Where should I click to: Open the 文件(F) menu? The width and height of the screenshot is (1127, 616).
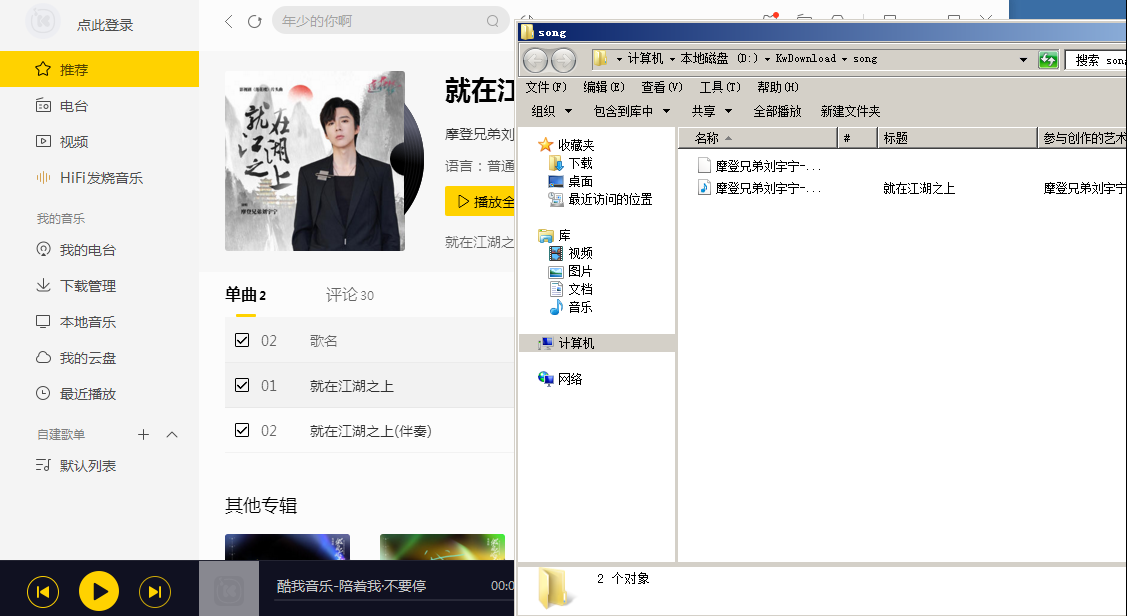(x=546, y=87)
